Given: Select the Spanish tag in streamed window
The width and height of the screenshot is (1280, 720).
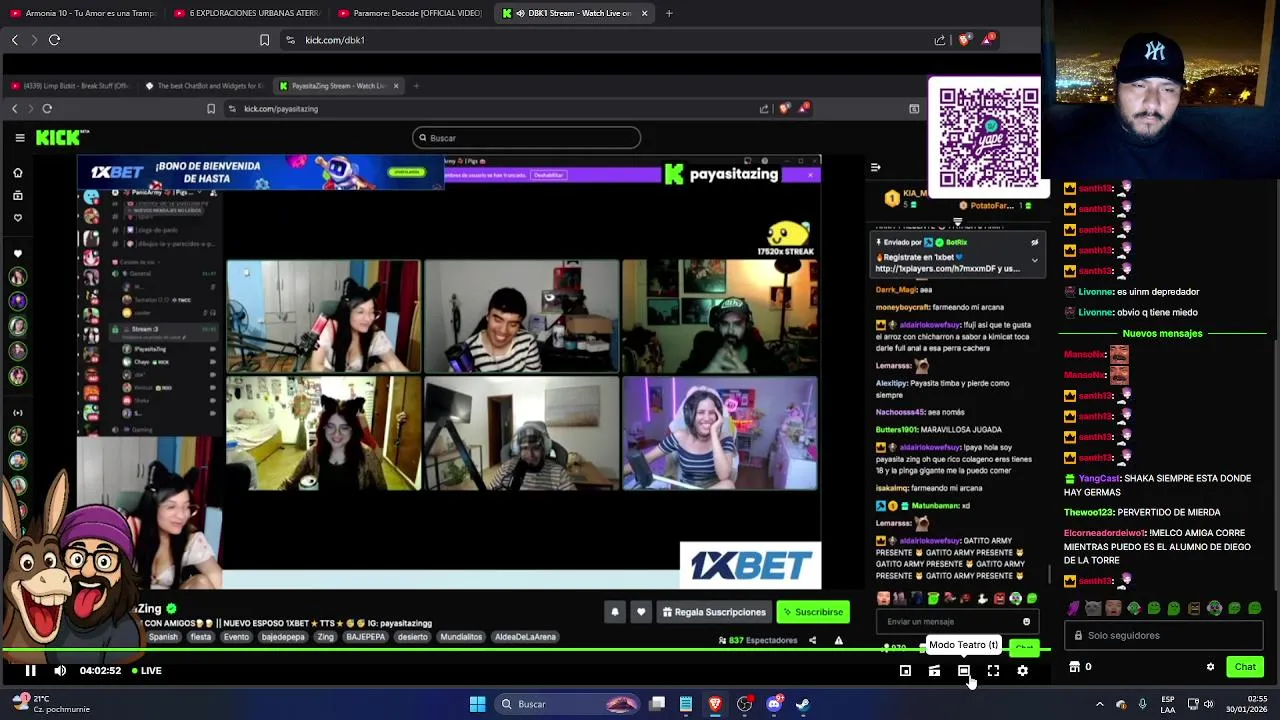Looking at the screenshot, I should 163,637.
